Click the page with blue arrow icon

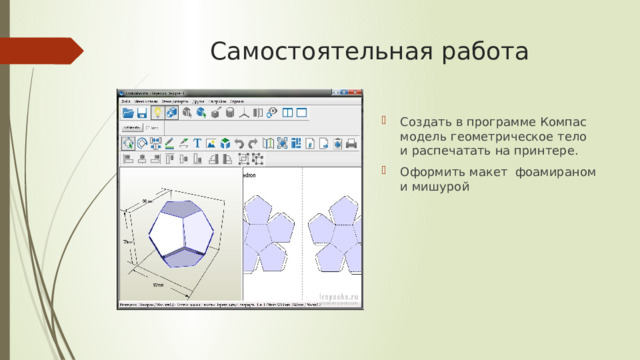(324, 144)
